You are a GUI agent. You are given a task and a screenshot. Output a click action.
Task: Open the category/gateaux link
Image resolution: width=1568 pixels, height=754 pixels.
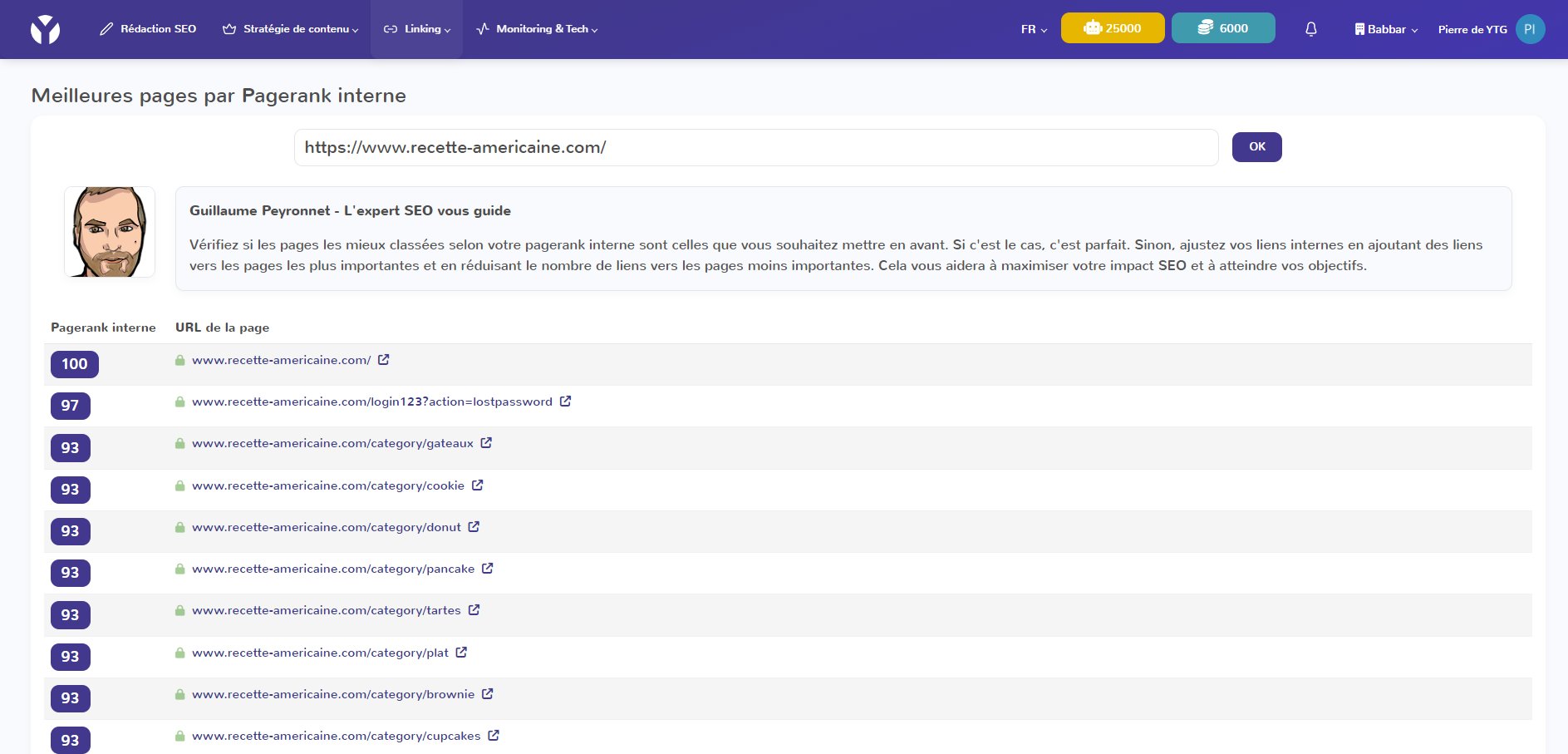(332, 443)
